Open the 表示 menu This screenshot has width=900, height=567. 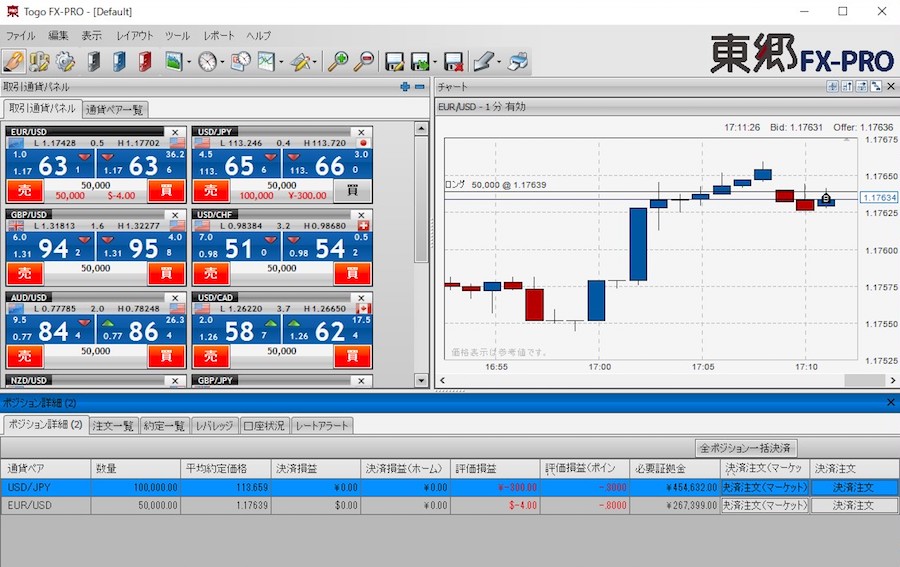point(91,36)
